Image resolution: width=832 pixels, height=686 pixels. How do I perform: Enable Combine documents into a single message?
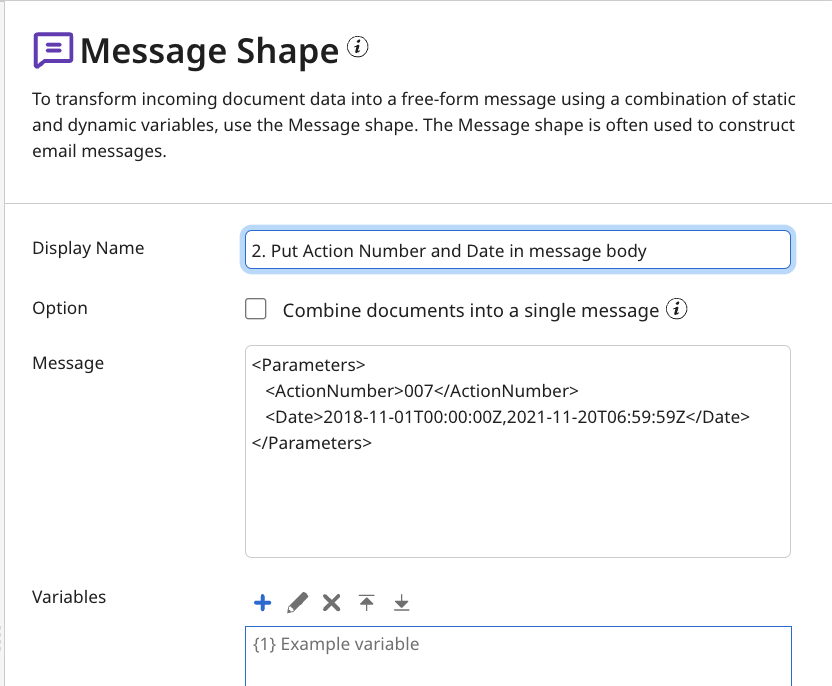coord(255,310)
